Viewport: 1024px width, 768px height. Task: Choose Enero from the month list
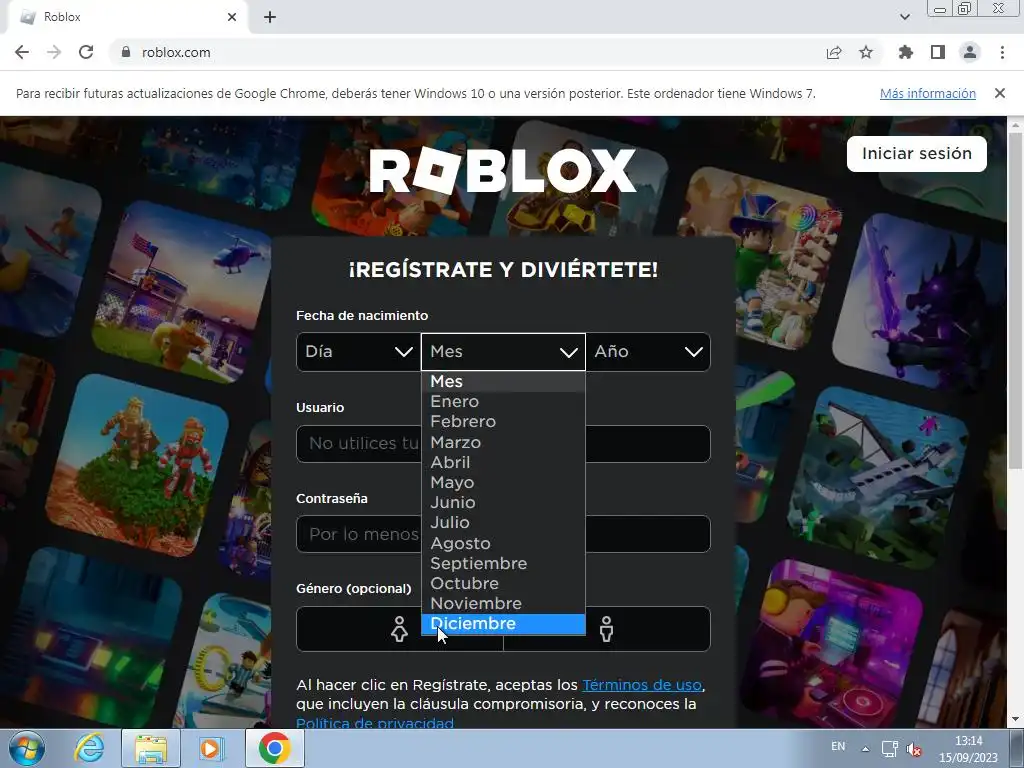(504, 402)
